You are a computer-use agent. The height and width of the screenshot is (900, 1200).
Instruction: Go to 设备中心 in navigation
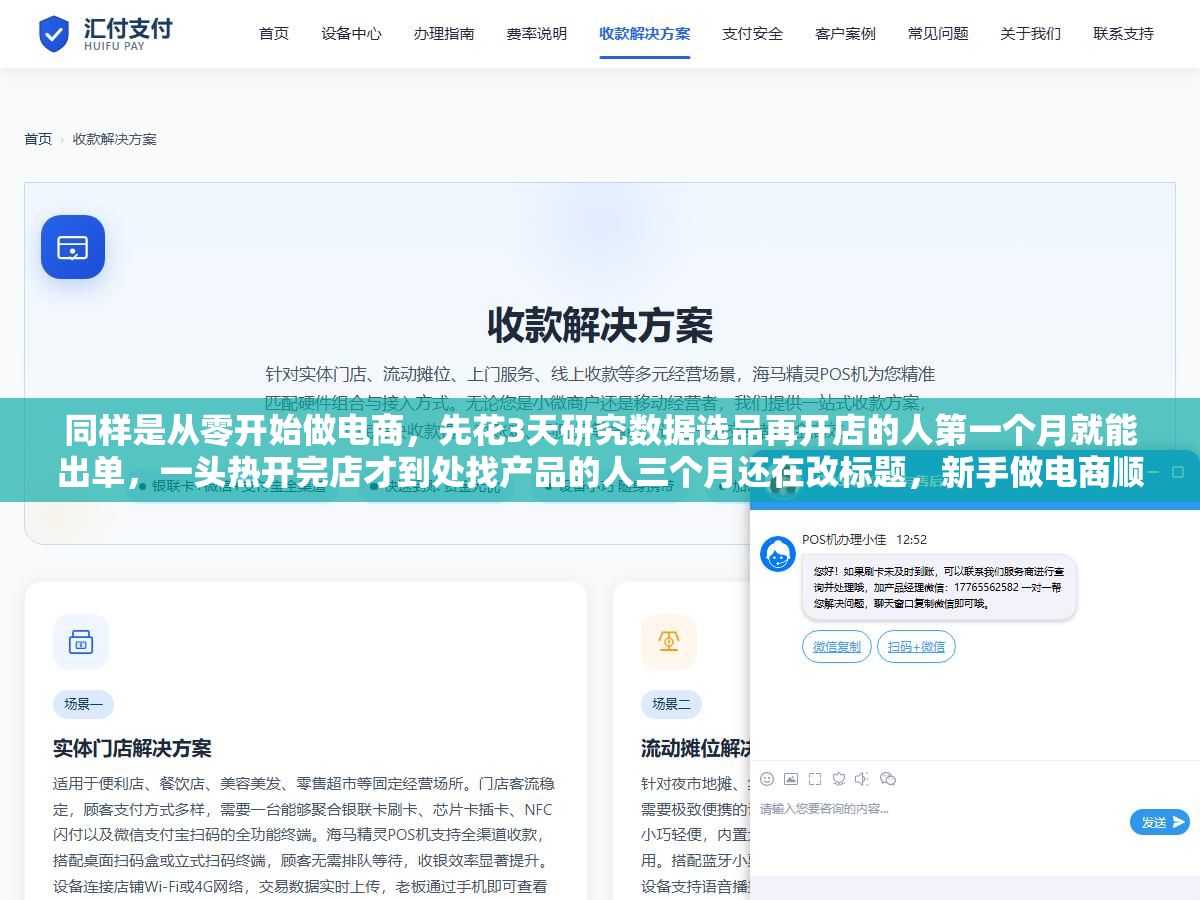[351, 33]
